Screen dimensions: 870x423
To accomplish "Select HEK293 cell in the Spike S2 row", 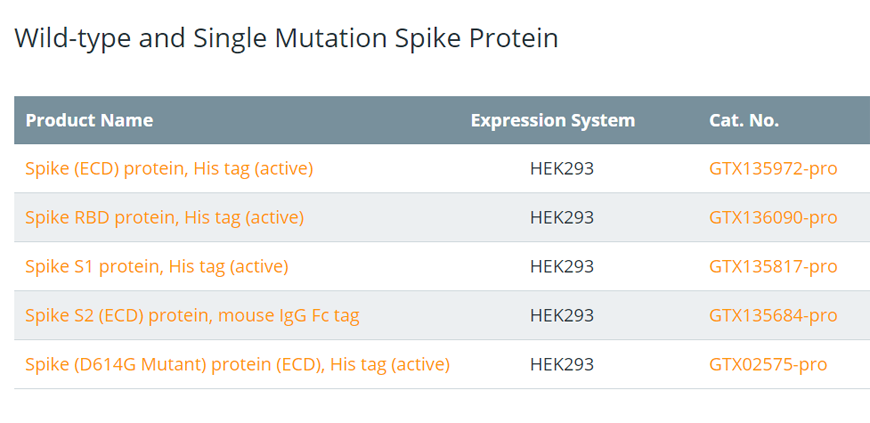I will 562,315.
